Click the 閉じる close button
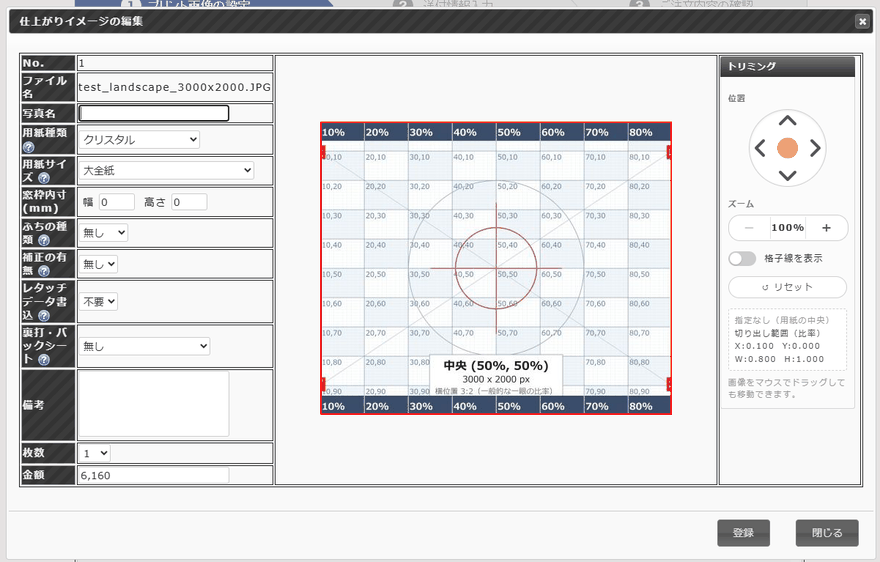The height and width of the screenshot is (562, 880). pos(827,533)
